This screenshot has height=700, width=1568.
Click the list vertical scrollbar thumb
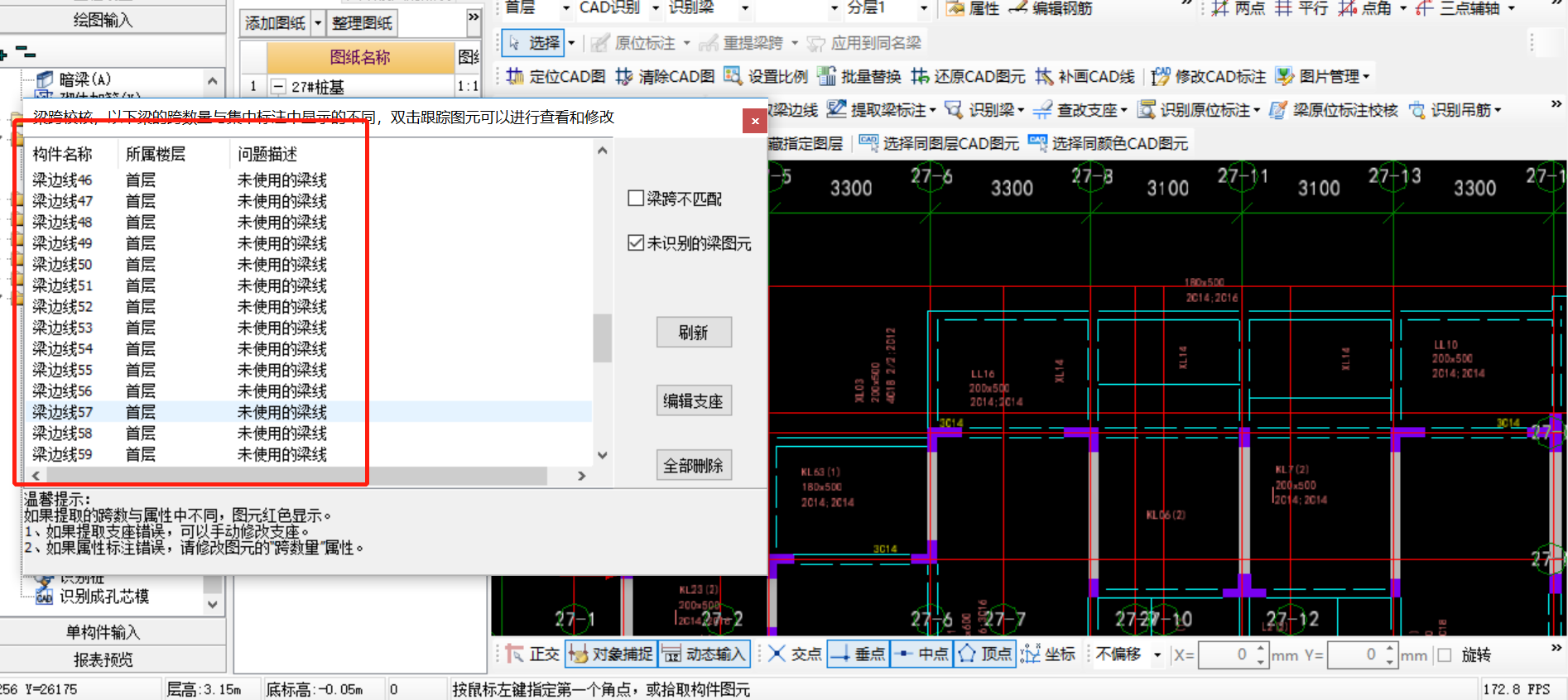click(x=602, y=338)
